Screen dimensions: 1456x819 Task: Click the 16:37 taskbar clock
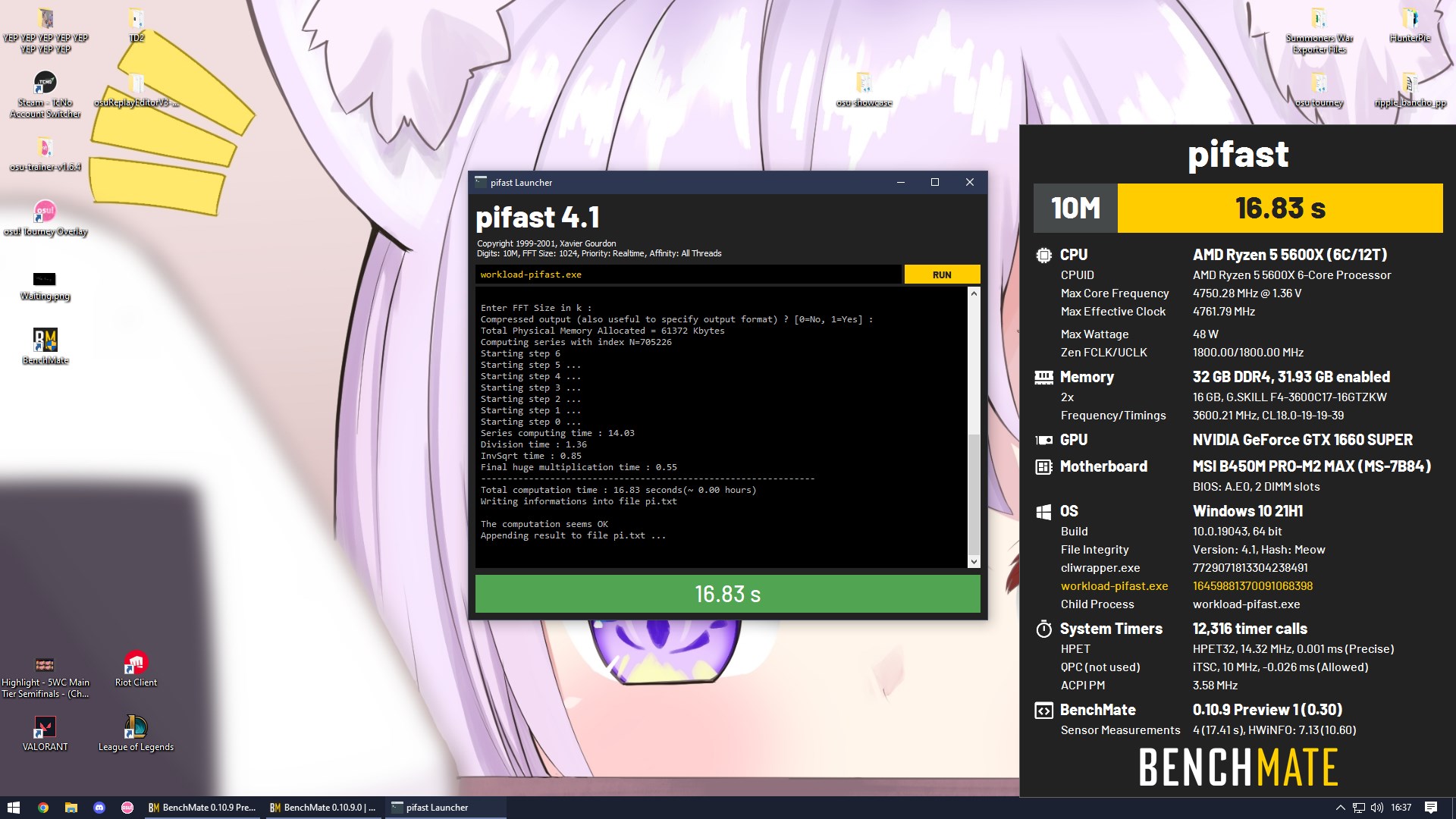pos(1401,808)
